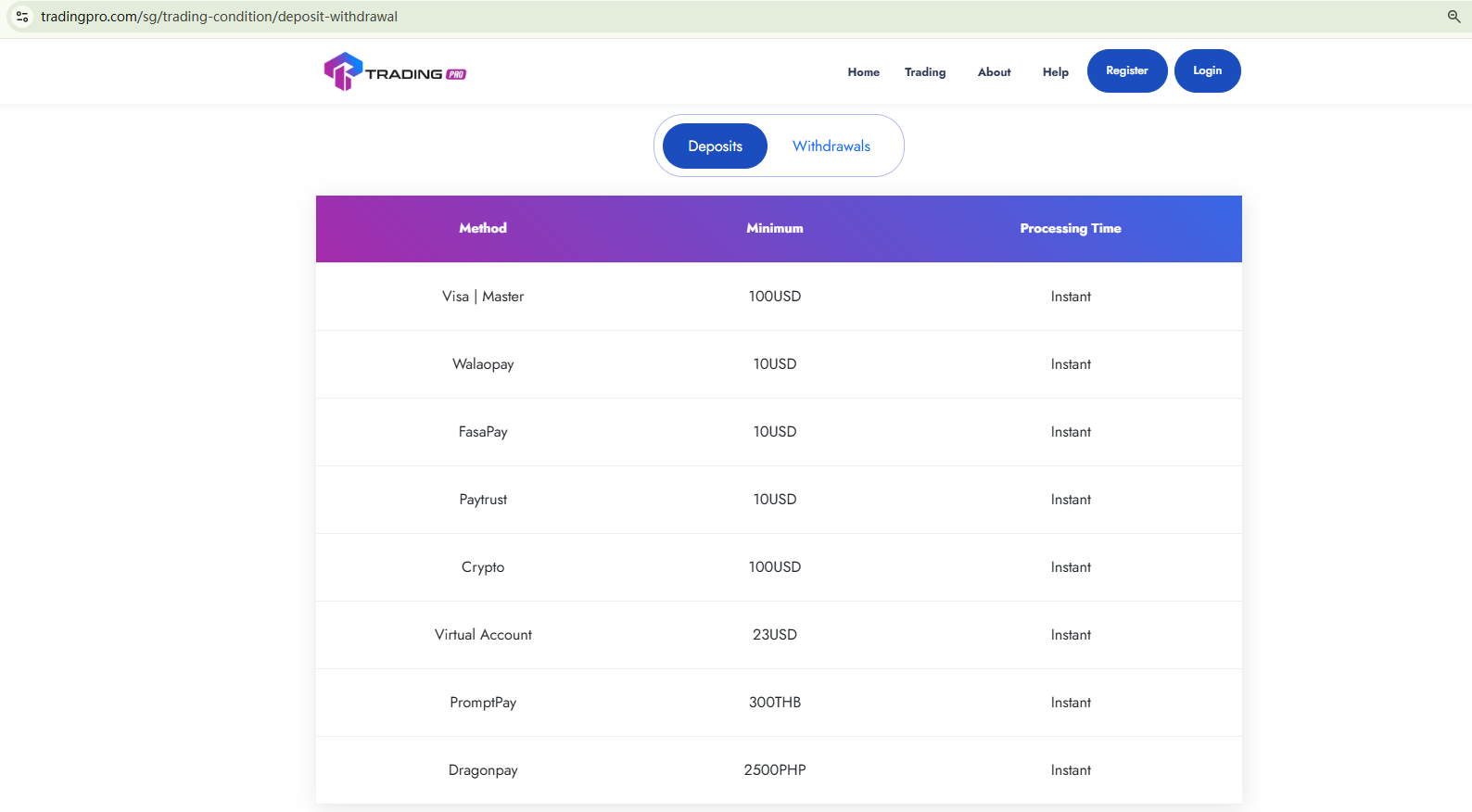This screenshot has width=1472, height=812.
Task: Select the Walaopay method row
Action: click(x=483, y=364)
